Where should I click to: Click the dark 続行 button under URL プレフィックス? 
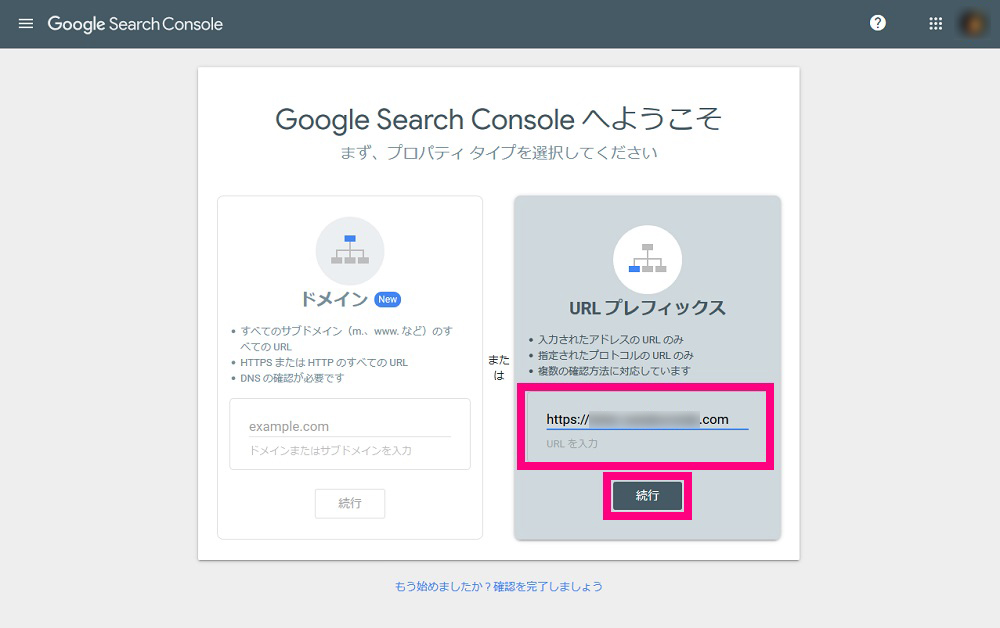(x=647, y=495)
